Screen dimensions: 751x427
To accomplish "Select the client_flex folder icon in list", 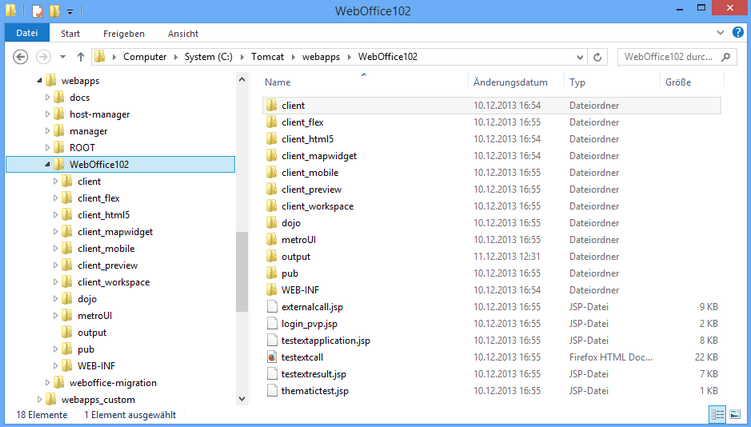I will pyautogui.click(x=272, y=122).
